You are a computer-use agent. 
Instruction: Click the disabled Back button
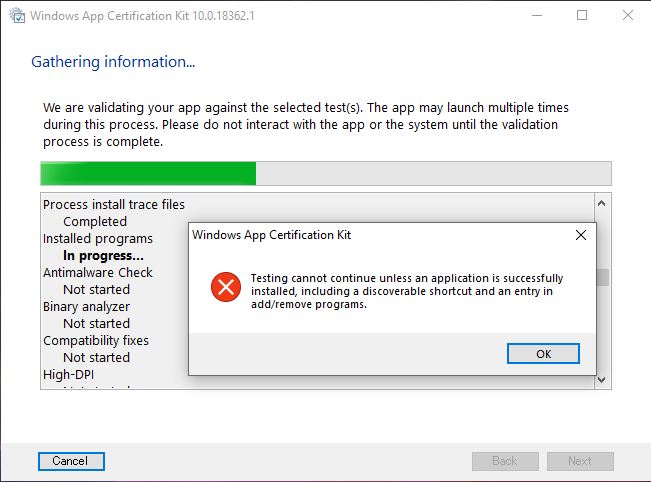(x=505, y=461)
